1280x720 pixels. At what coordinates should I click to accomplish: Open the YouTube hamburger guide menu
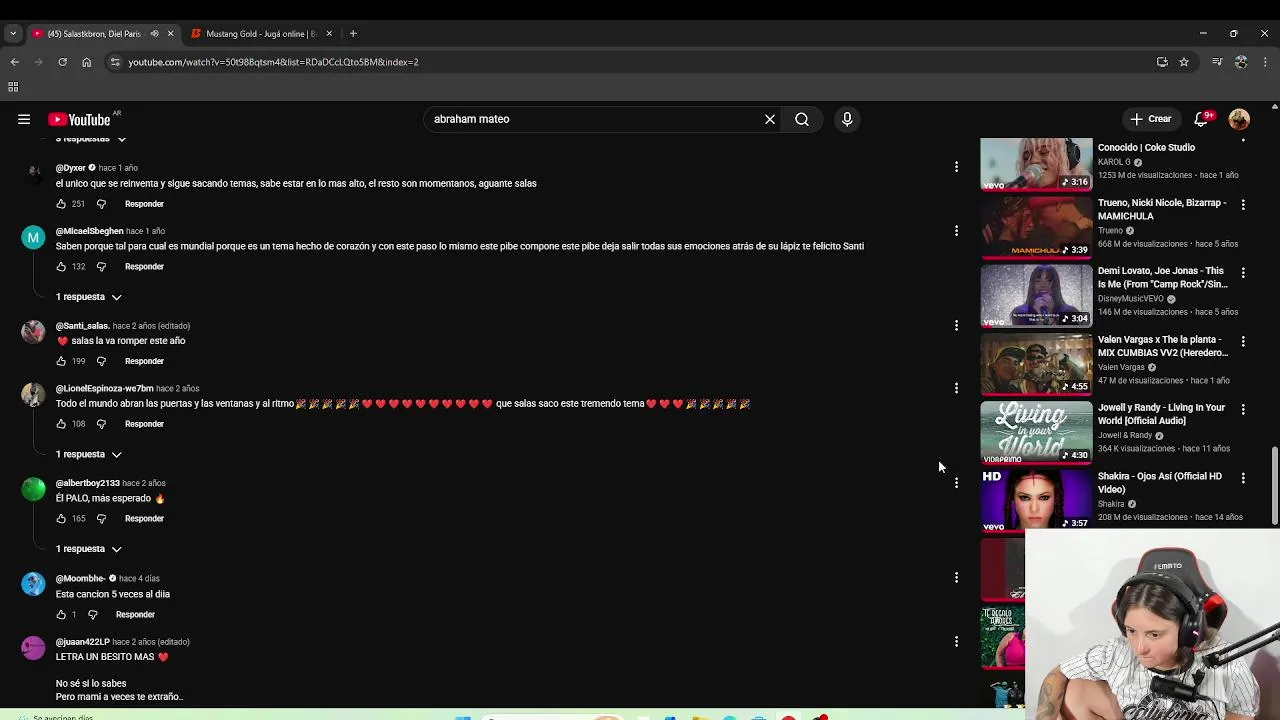click(x=24, y=119)
